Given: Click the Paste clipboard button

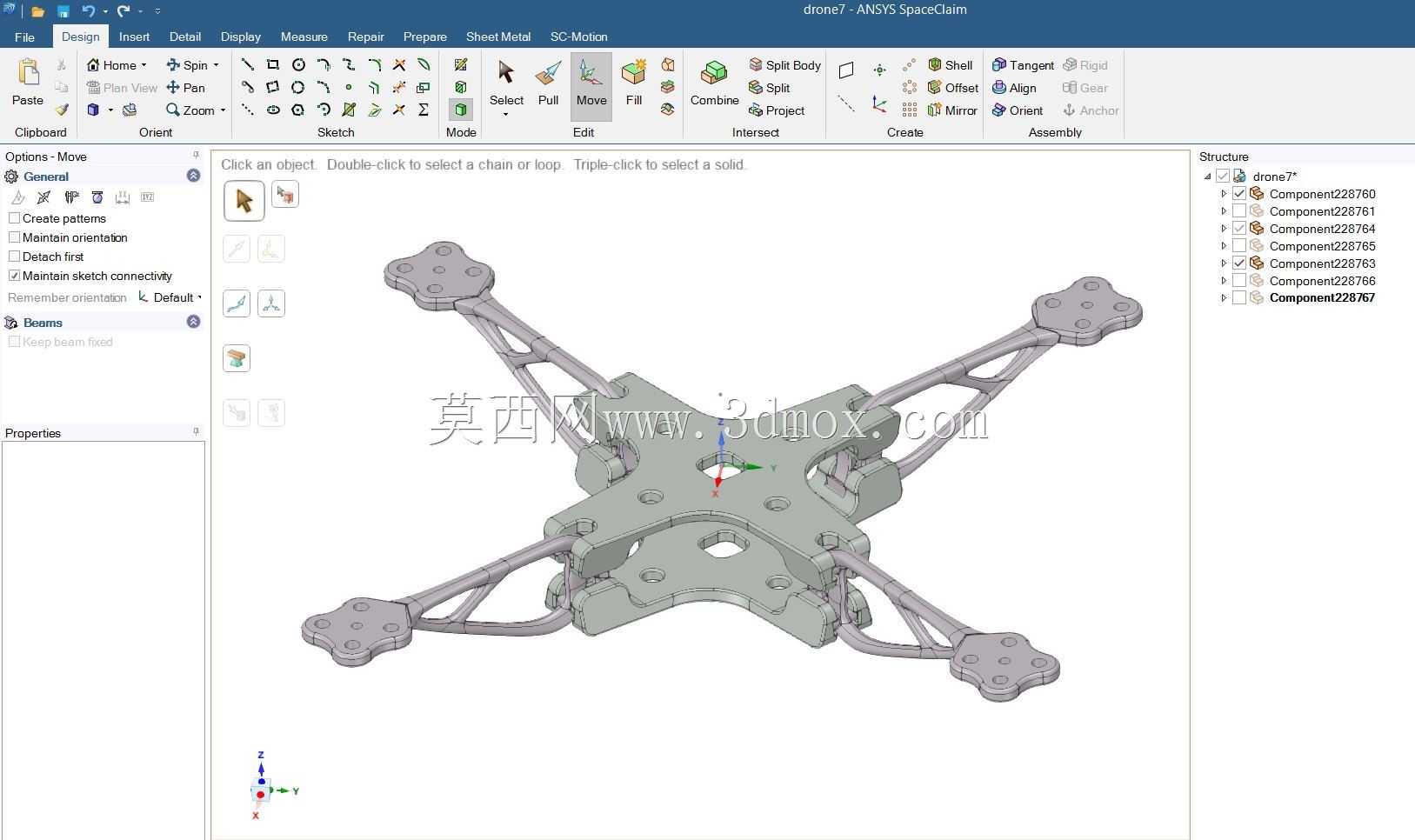Looking at the screenshot, I should click(28, 83).
